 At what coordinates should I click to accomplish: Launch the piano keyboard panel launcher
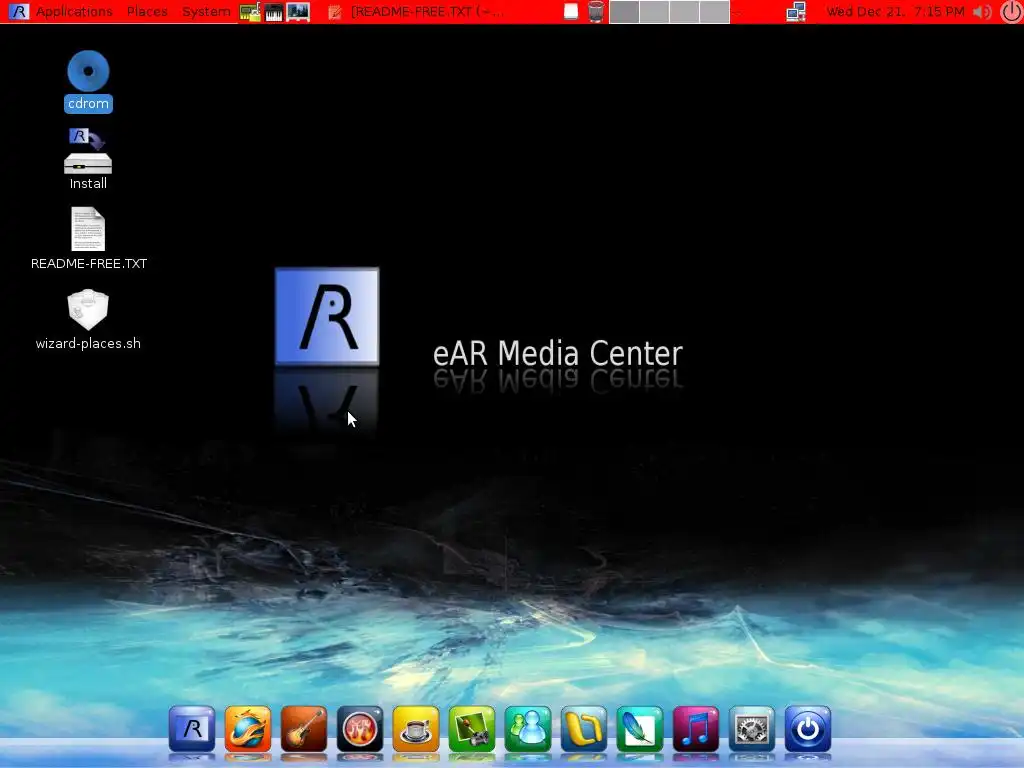[274, 12]
